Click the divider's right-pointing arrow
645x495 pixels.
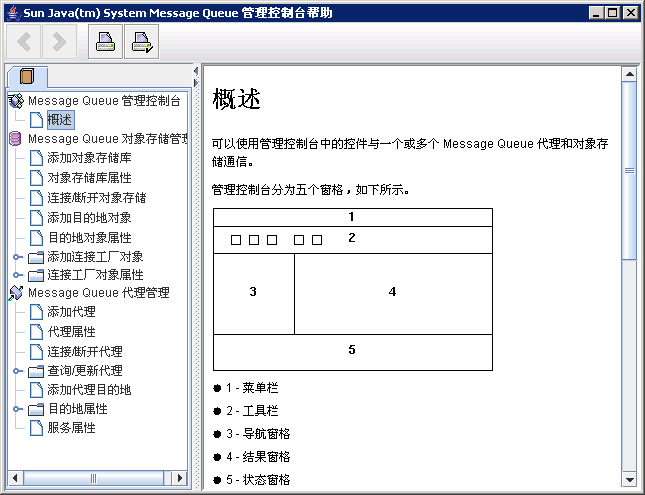[196, 83]
